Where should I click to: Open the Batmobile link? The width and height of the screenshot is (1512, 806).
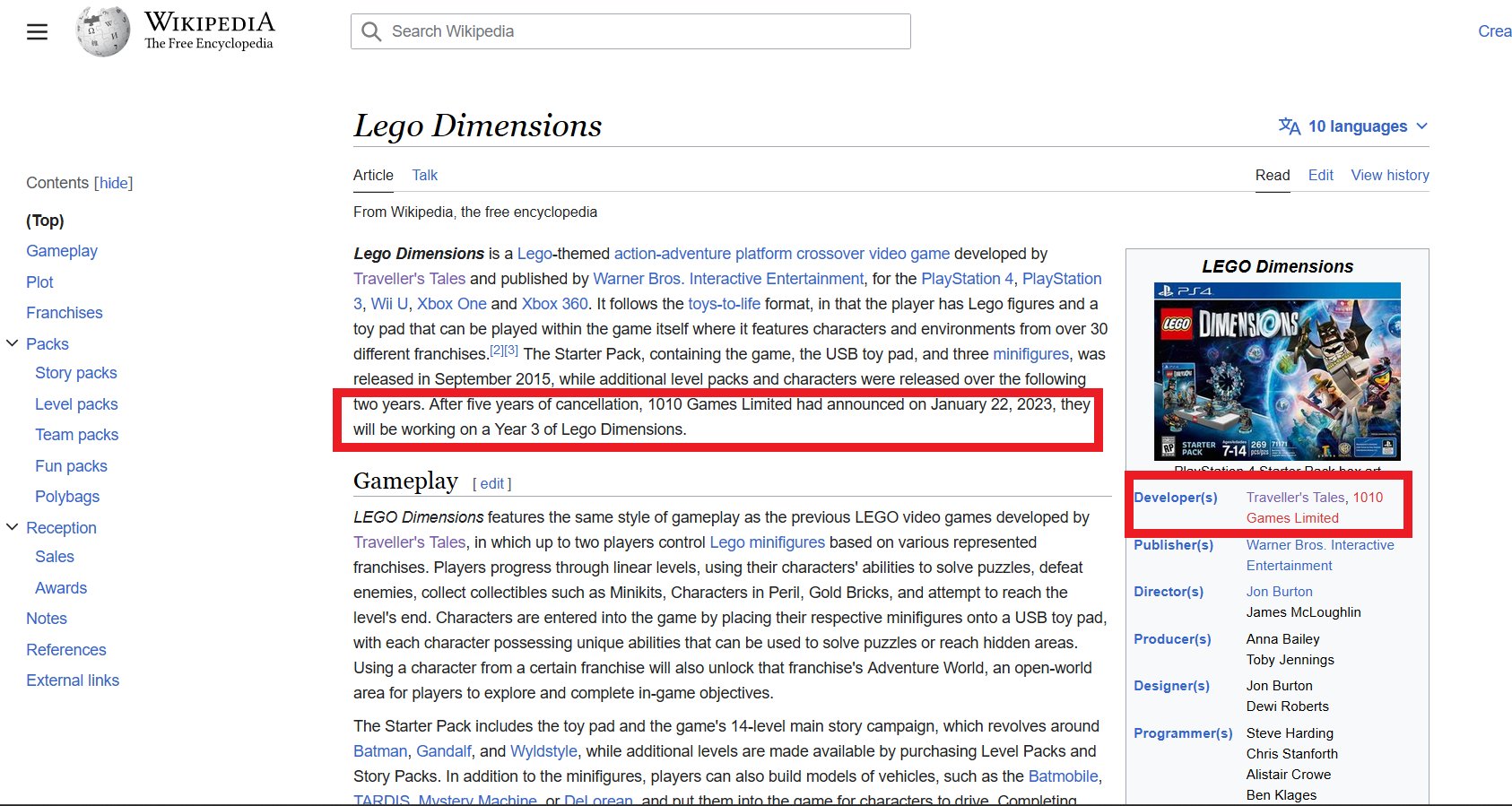coord(1063,776)
